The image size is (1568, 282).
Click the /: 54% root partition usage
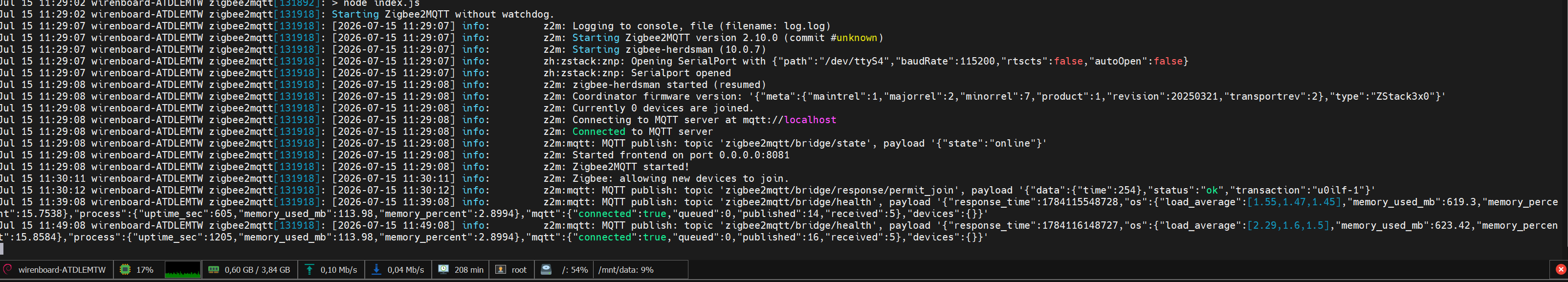point(574,270)
